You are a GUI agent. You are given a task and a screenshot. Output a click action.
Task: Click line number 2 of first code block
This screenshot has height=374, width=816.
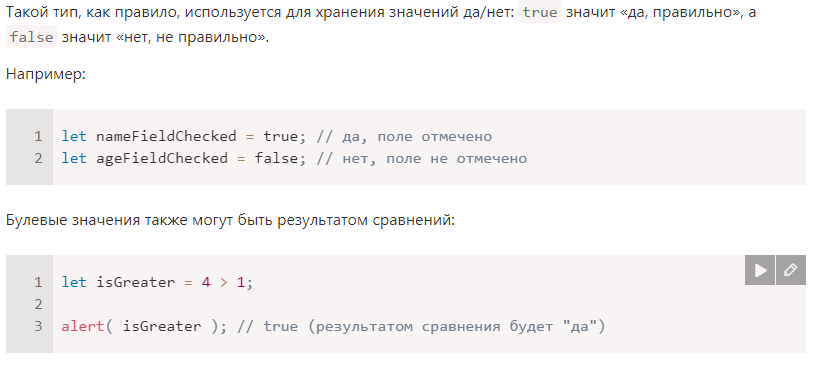coord(39,158)
